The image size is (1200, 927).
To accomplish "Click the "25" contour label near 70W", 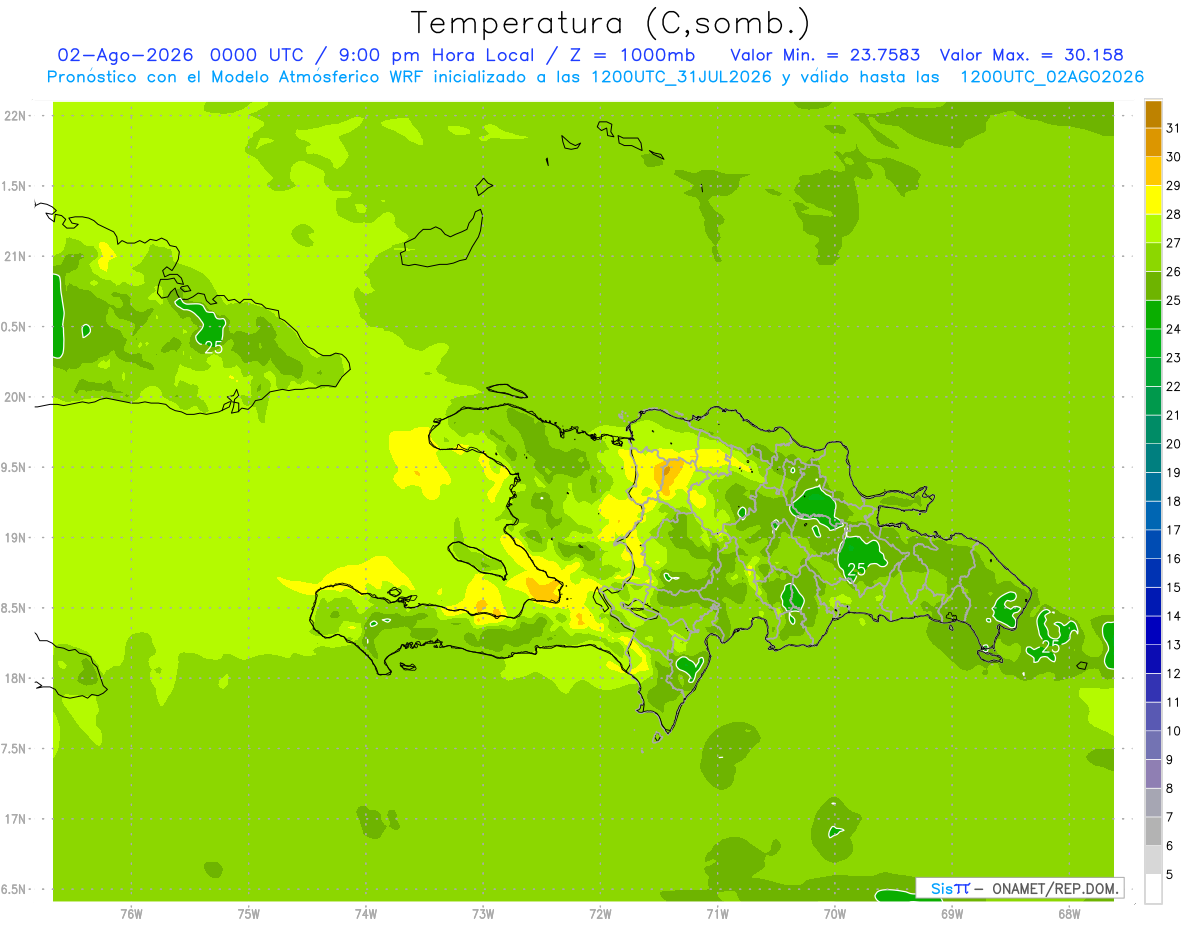I will 856,569.
